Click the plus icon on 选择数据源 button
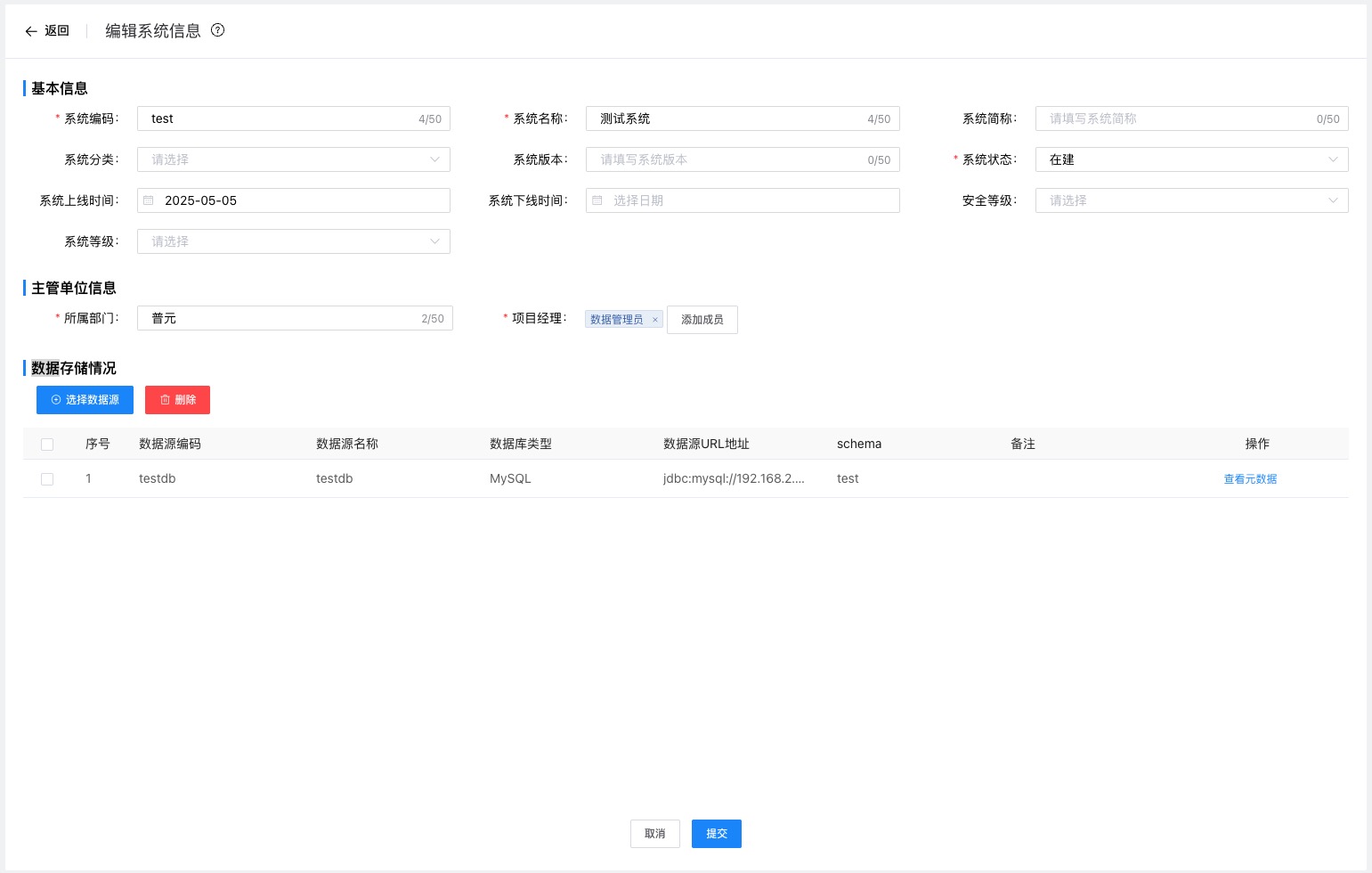The image size is (1372, 873). 56,399
